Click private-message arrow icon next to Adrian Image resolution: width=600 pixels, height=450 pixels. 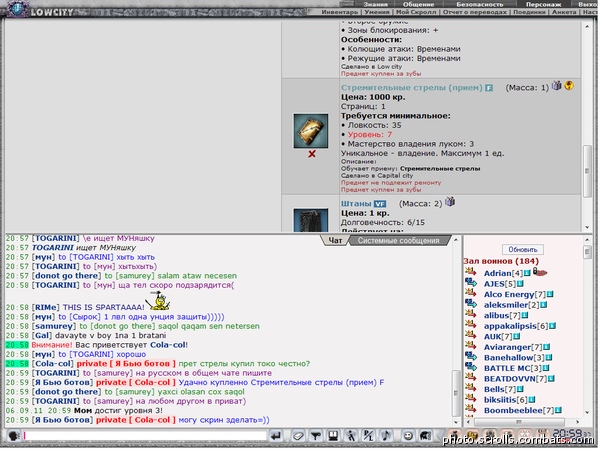point(471,272)
